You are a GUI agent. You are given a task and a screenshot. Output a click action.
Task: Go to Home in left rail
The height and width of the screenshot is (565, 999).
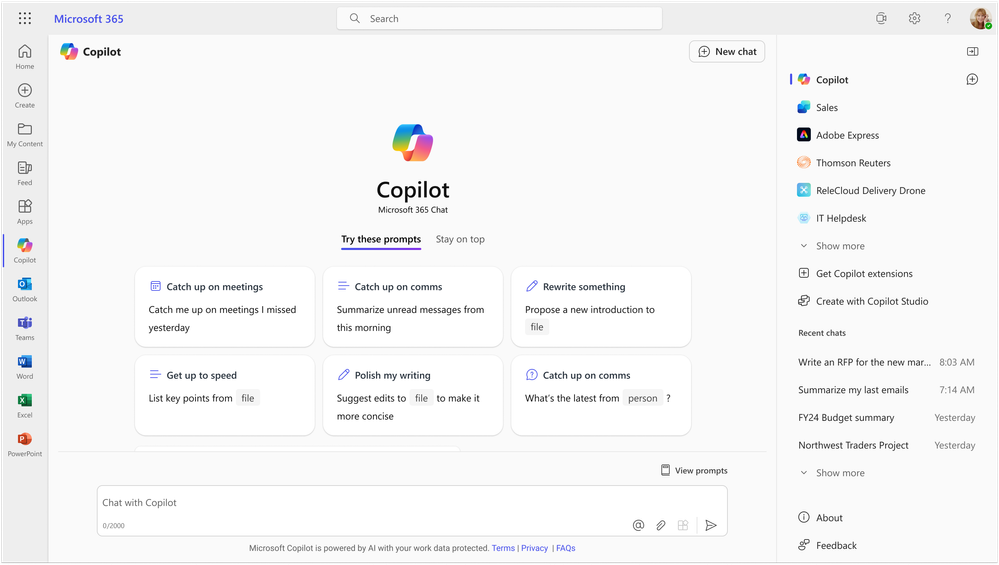25,57
